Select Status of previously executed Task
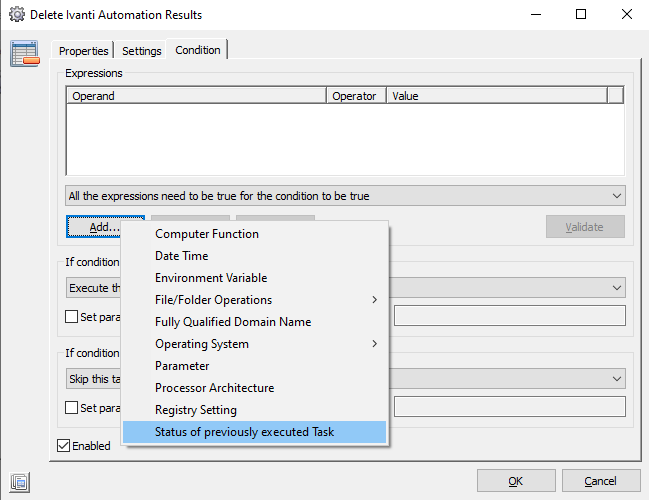 click(255, 432)
